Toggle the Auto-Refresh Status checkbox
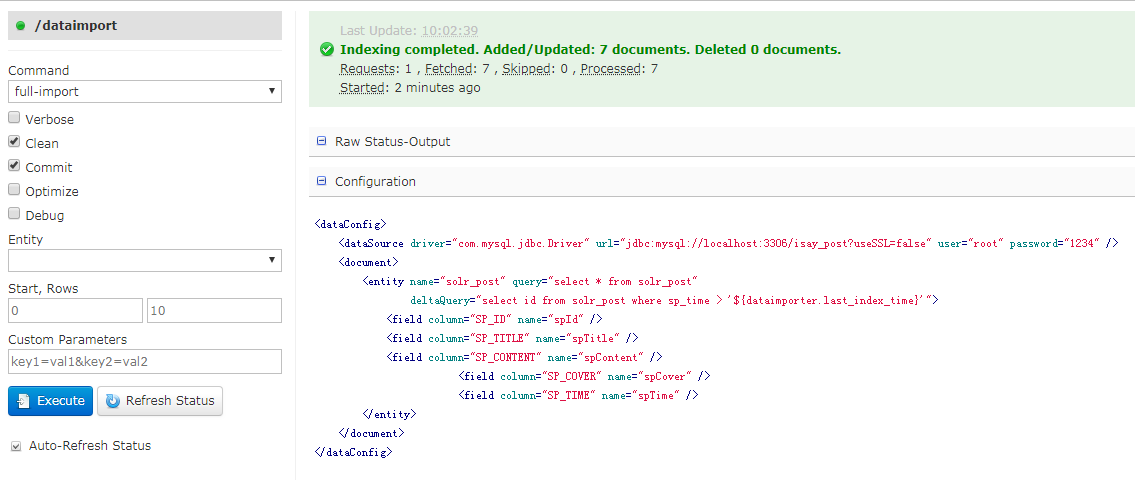Screen dimensions: 1135x497 click(x=16, y=446)
